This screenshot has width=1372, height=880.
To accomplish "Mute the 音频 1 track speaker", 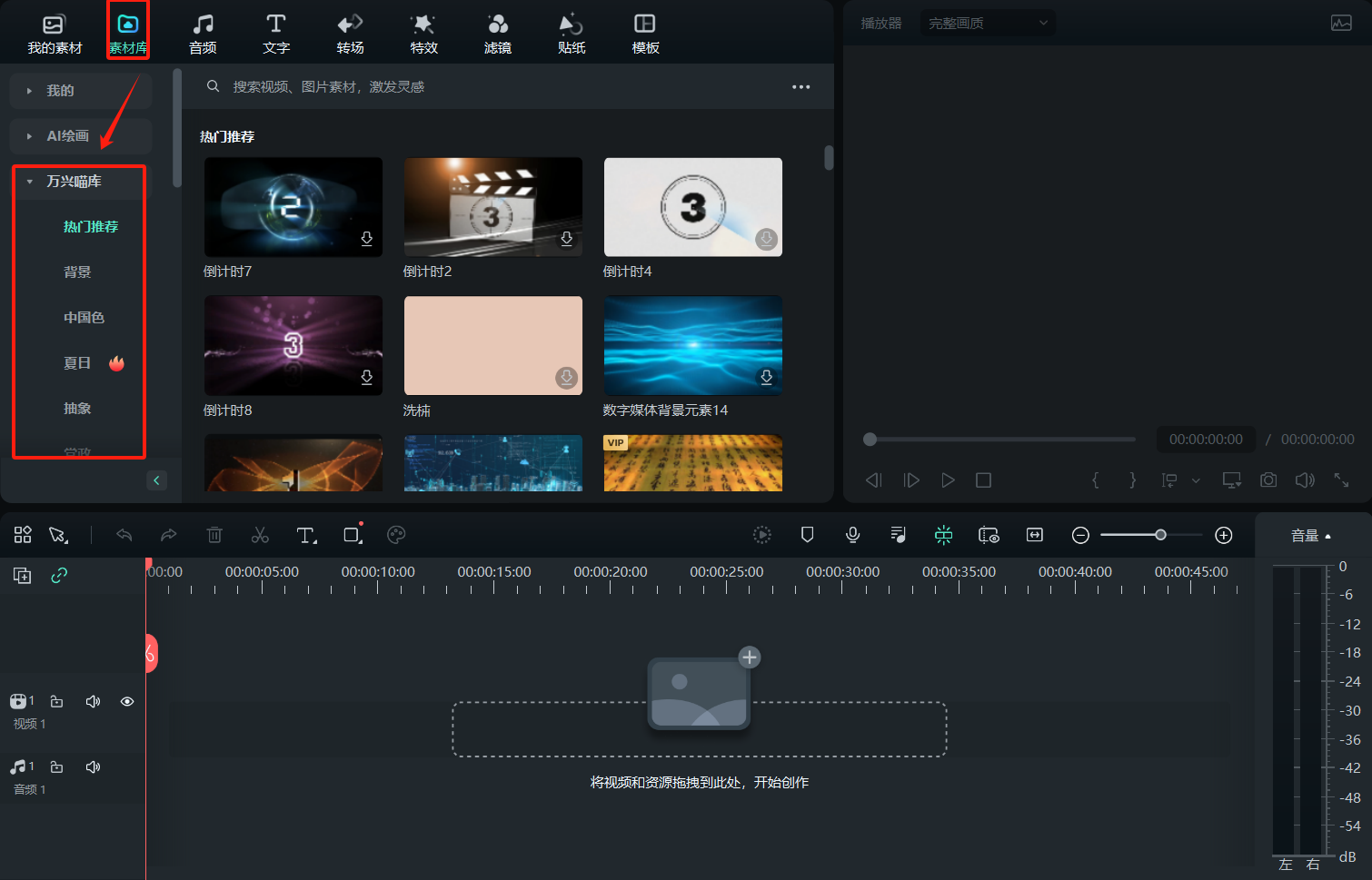I will [x=93, y=766].
